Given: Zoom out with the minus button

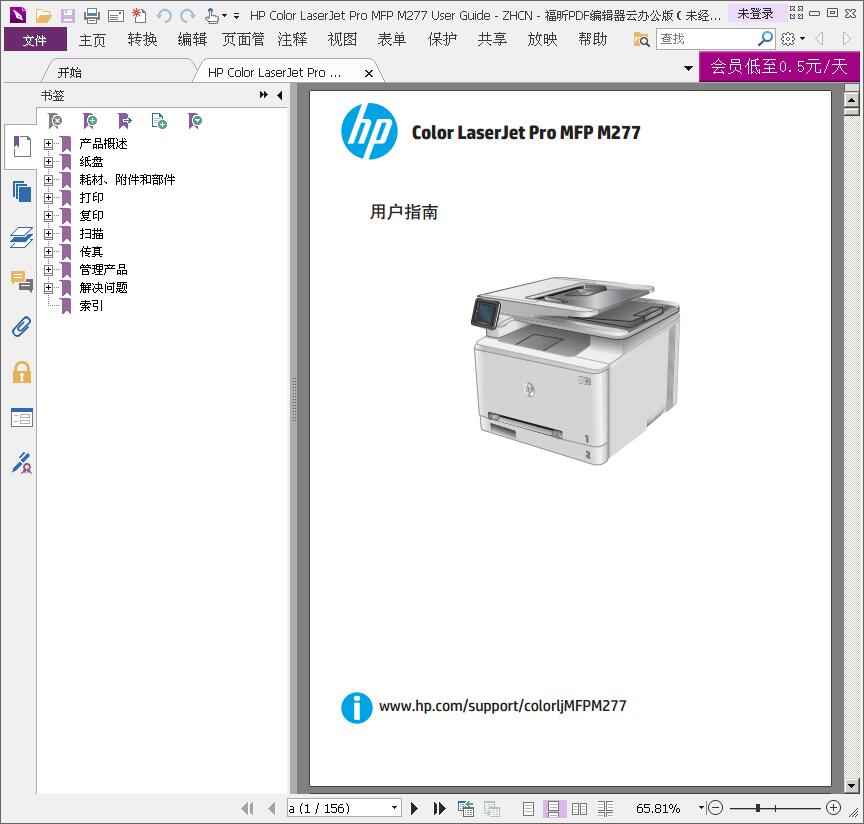Looking at the screenshot, I should point(715,808).
